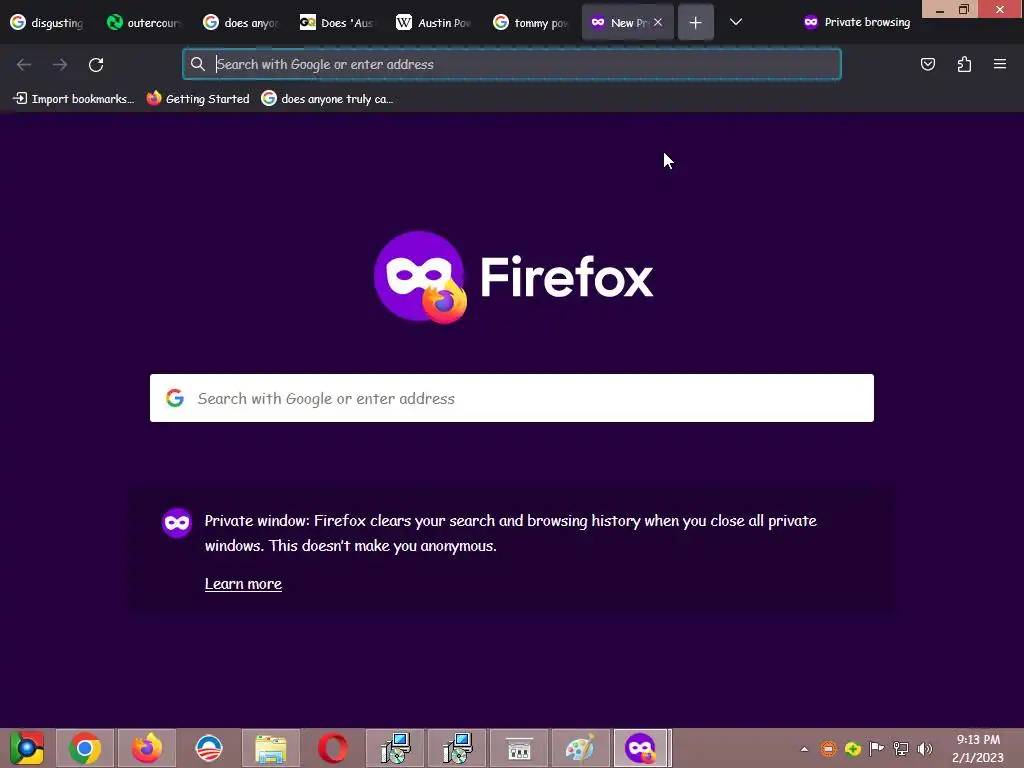Open Import bookmarks from toolbar
The image size is (1024, 768).
coord(74,99)
